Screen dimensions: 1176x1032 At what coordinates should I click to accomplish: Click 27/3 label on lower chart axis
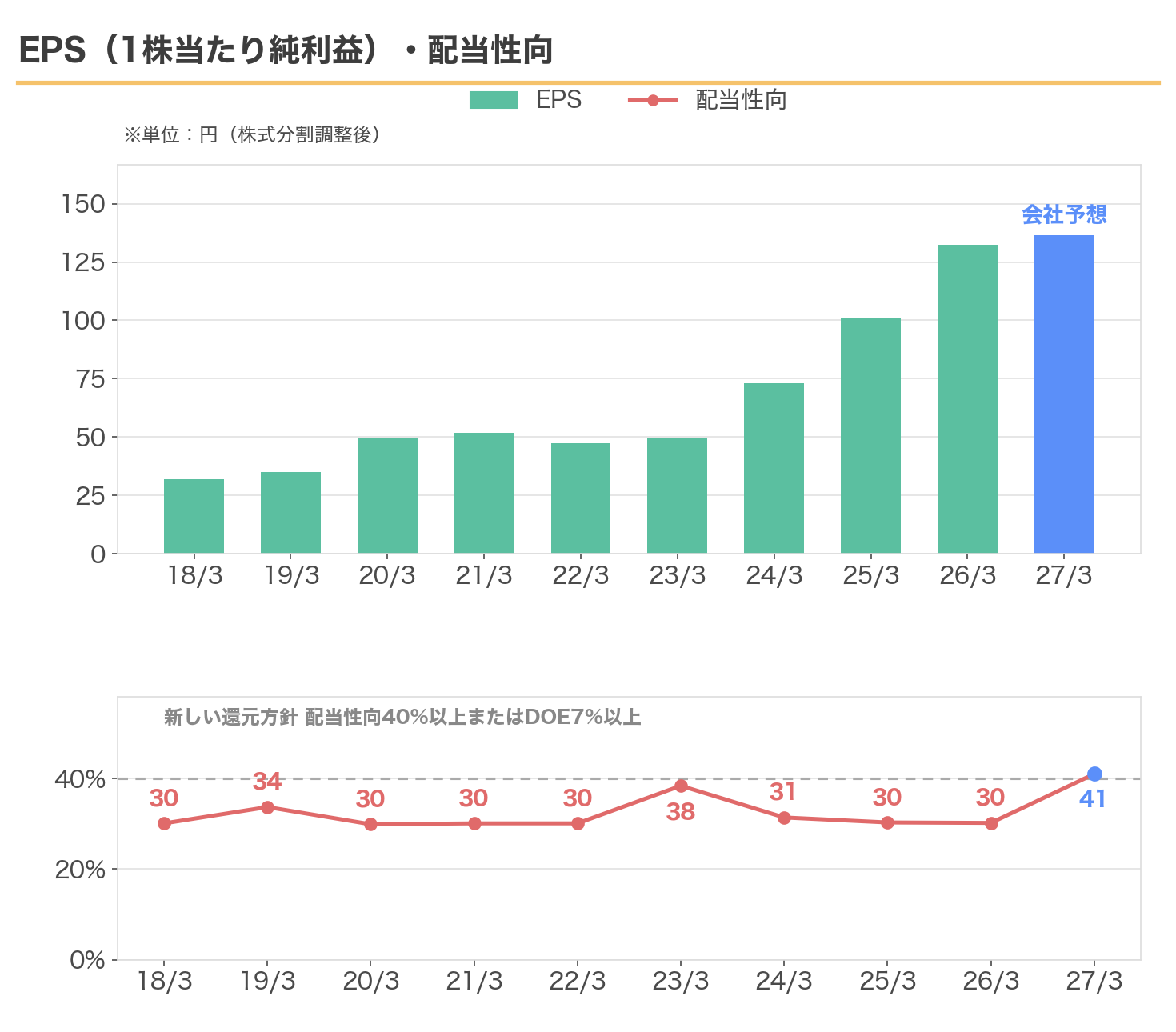click(x=1094, y=981)
